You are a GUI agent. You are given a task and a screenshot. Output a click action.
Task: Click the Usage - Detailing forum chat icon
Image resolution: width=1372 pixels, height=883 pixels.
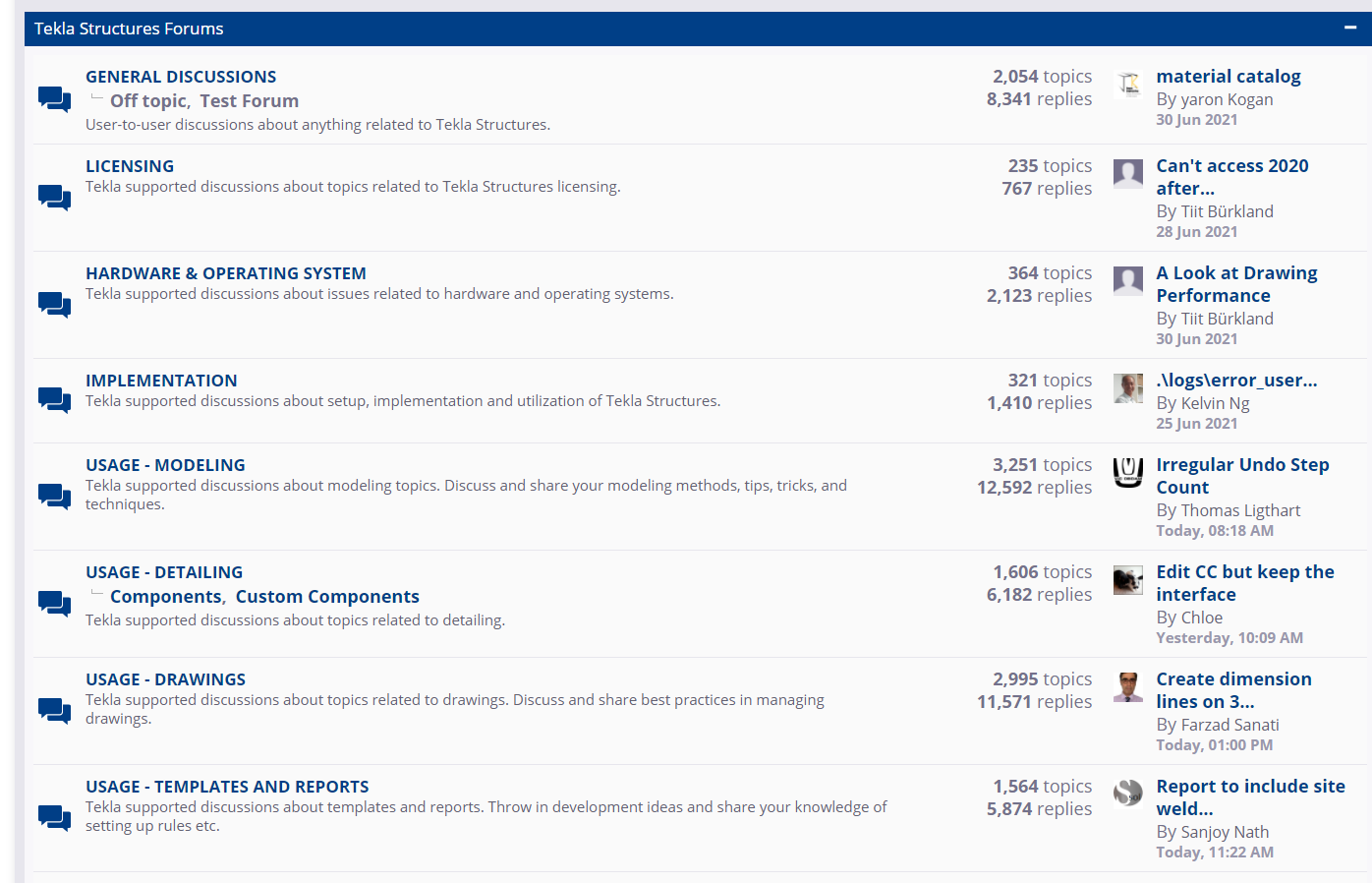tap(54, 603)
